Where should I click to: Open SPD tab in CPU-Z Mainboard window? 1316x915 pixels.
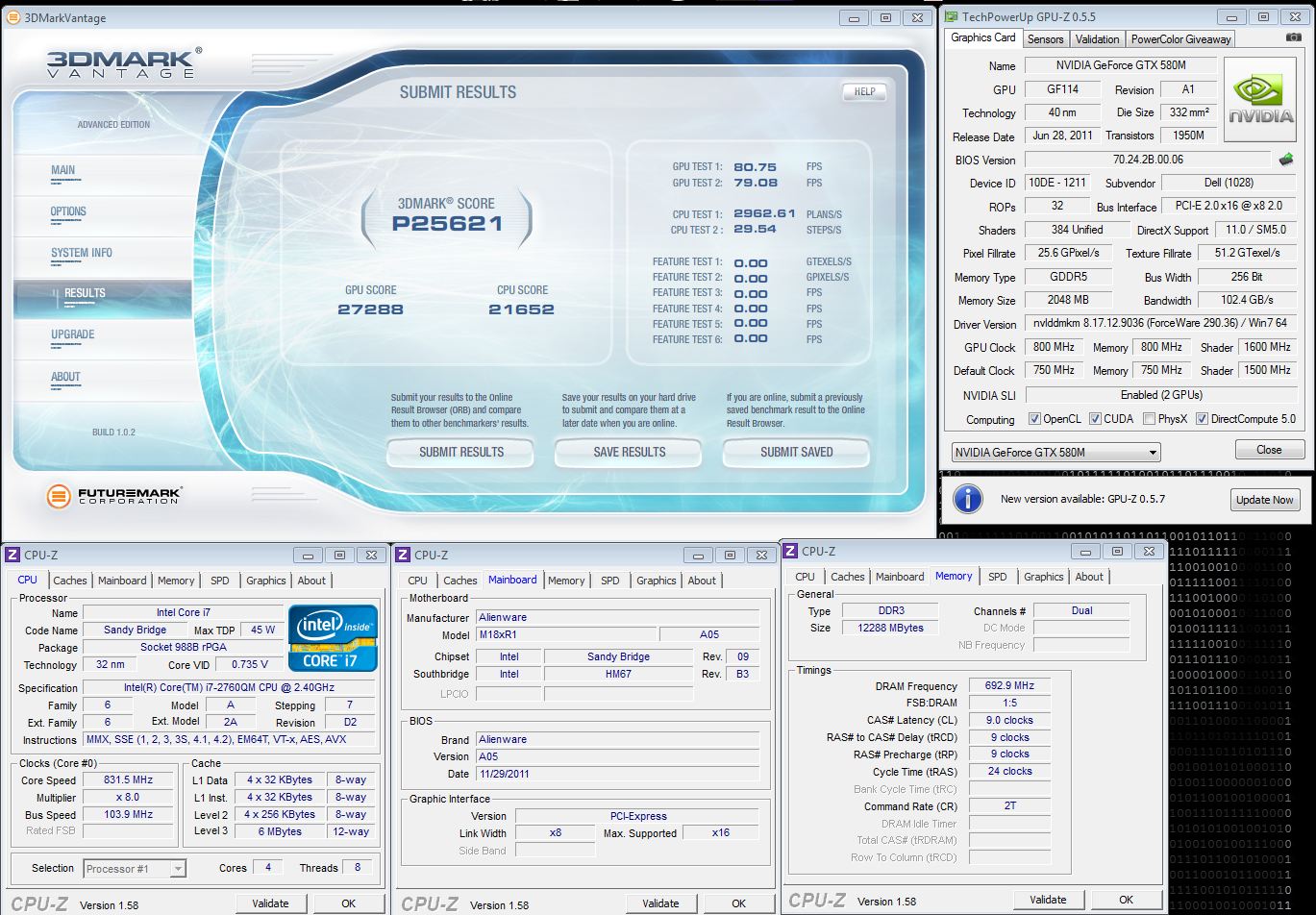(x=609, y=581)
